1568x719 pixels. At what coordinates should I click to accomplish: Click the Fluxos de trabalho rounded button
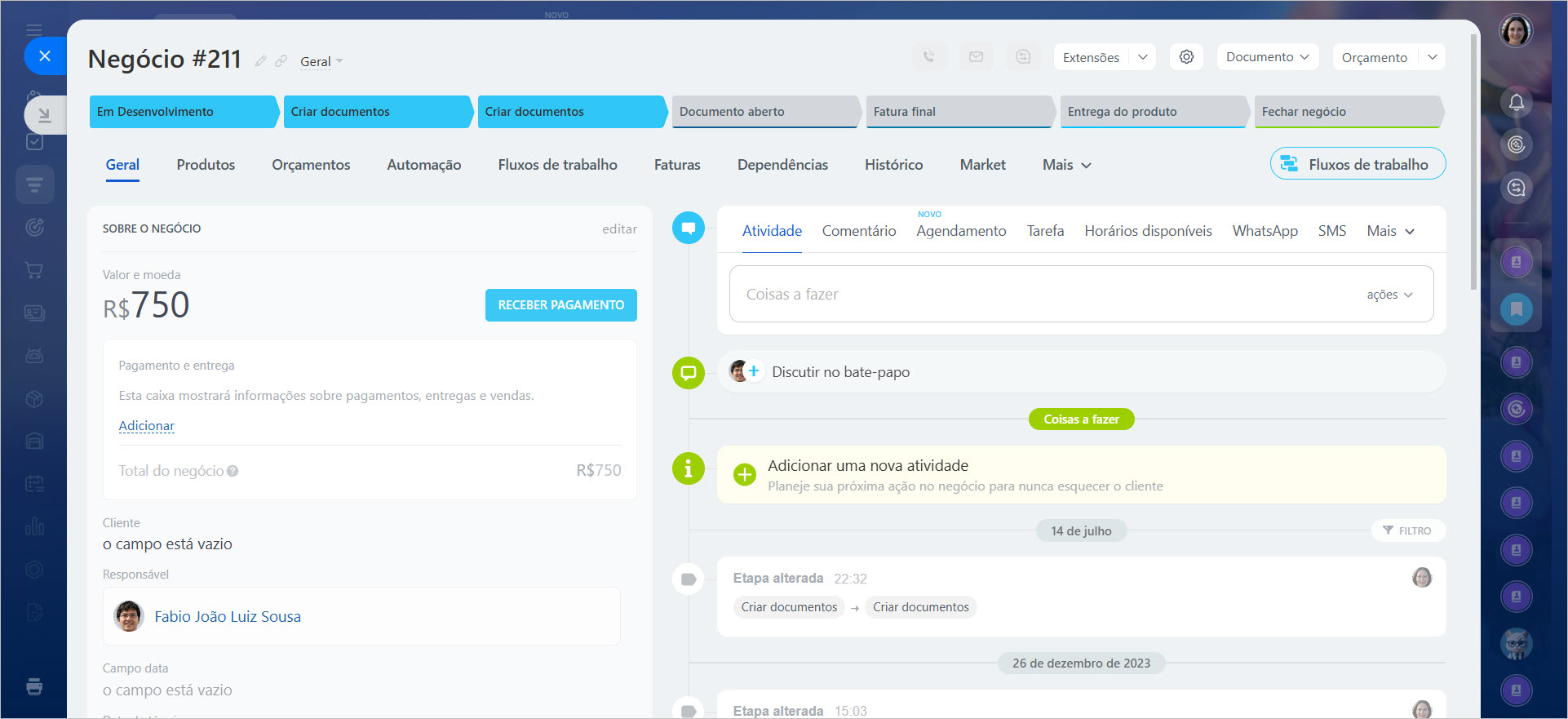tap(1358, 164)
